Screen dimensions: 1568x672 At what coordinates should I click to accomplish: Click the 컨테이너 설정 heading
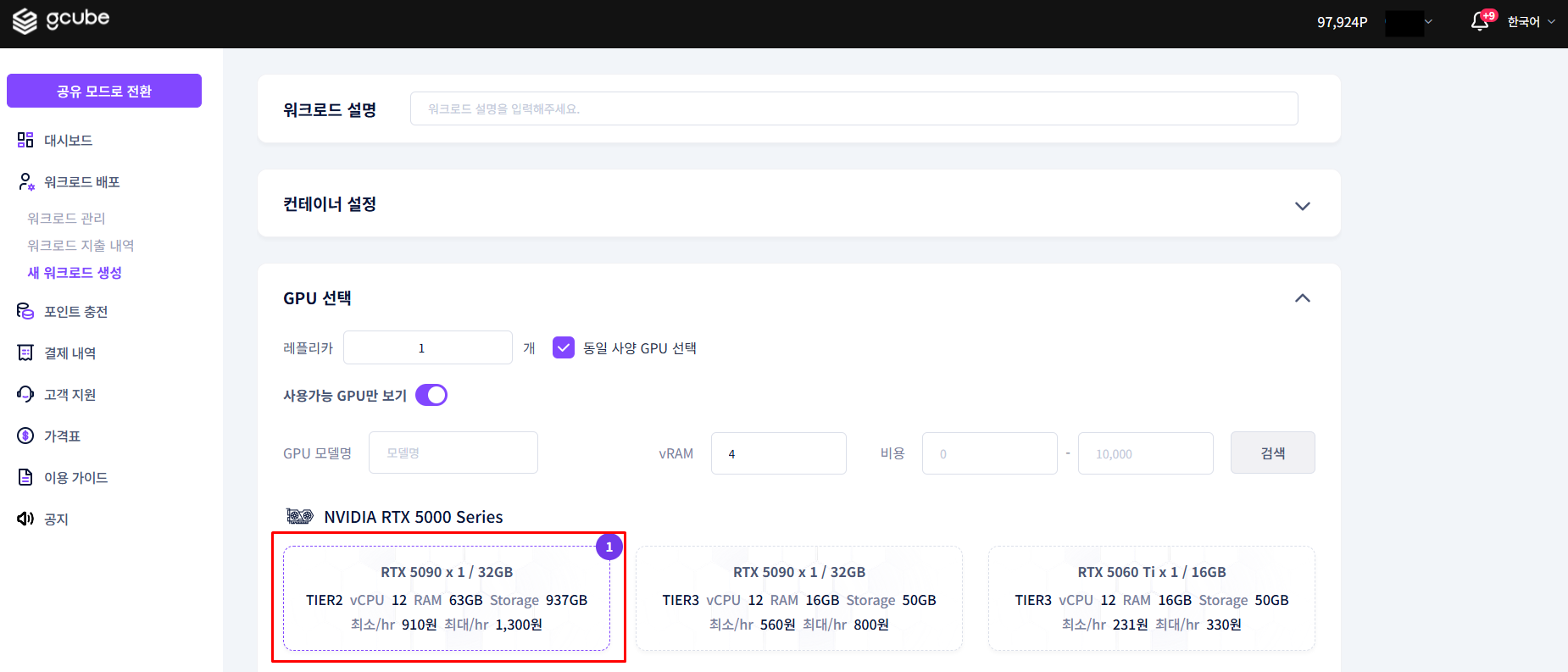pos(330,203)
